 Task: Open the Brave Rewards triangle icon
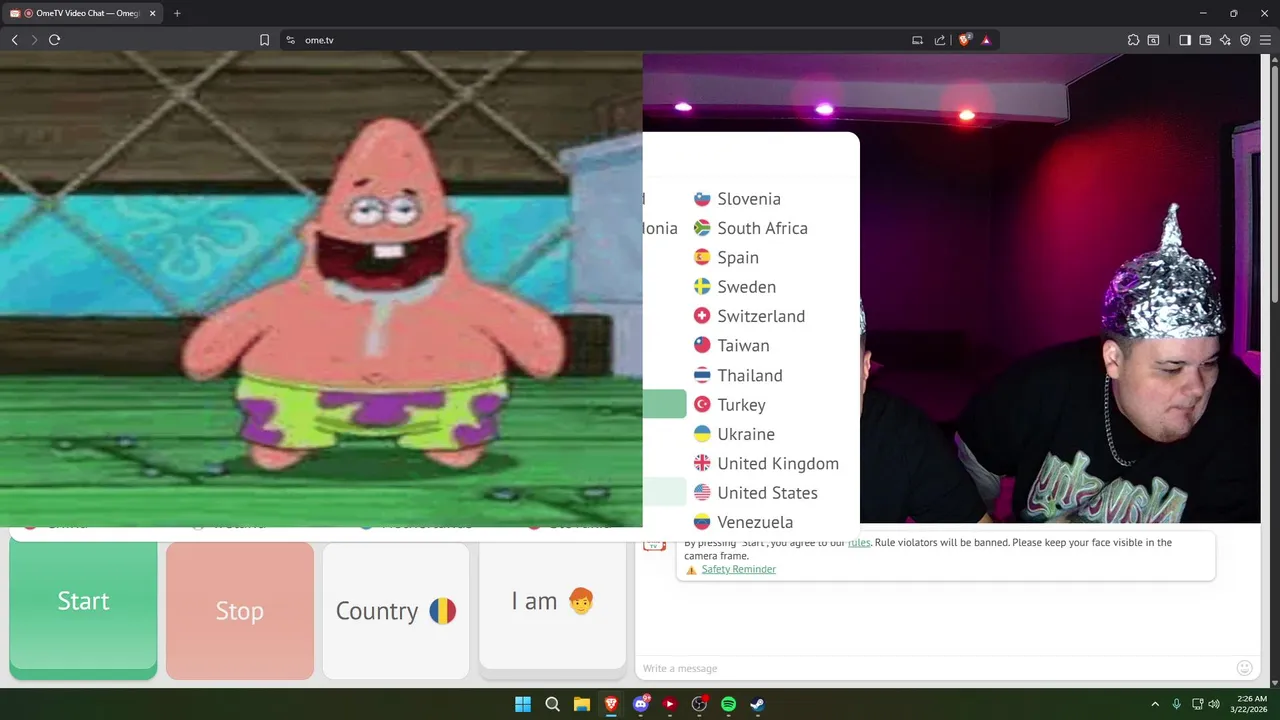coord(986,40)
